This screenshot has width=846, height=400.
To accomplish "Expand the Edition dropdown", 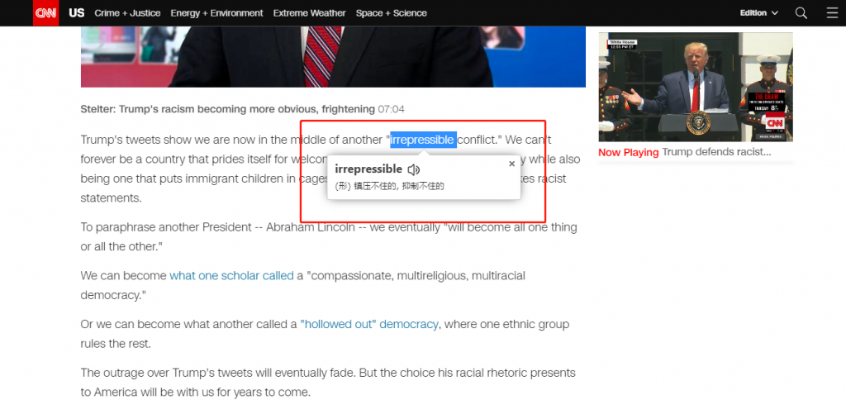I will coord(758,13).
